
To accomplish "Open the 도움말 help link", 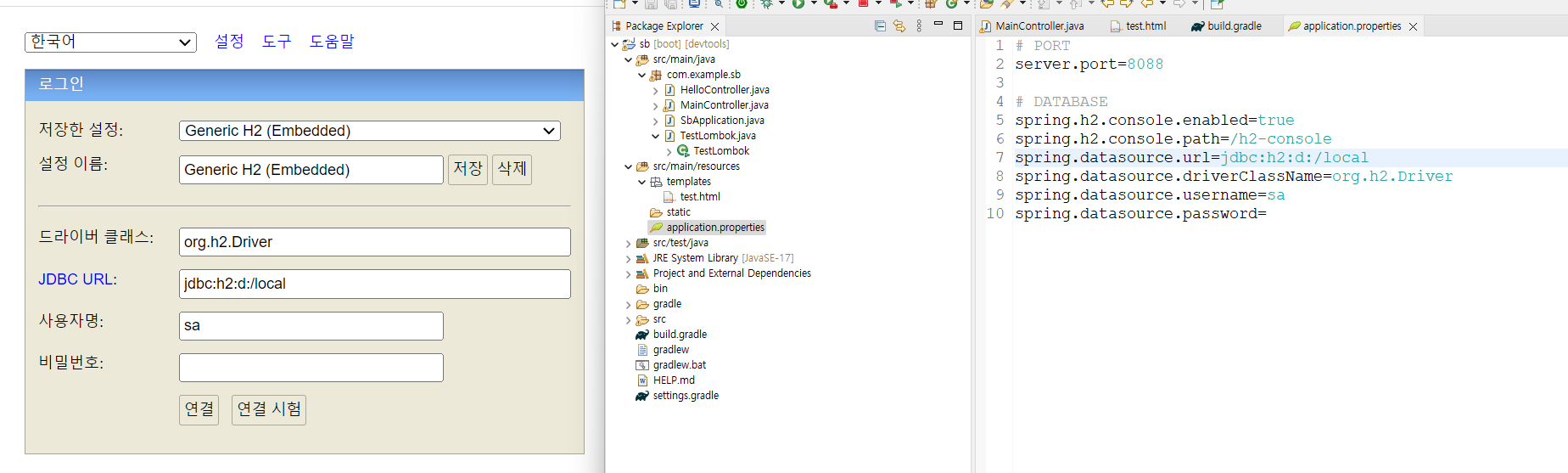I will [332, 41].
